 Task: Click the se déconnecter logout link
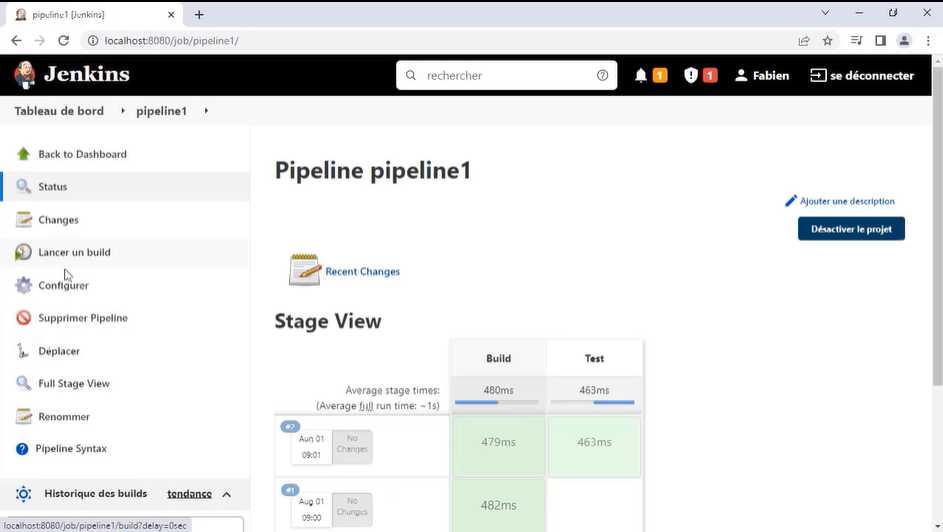tap(862, 75)
